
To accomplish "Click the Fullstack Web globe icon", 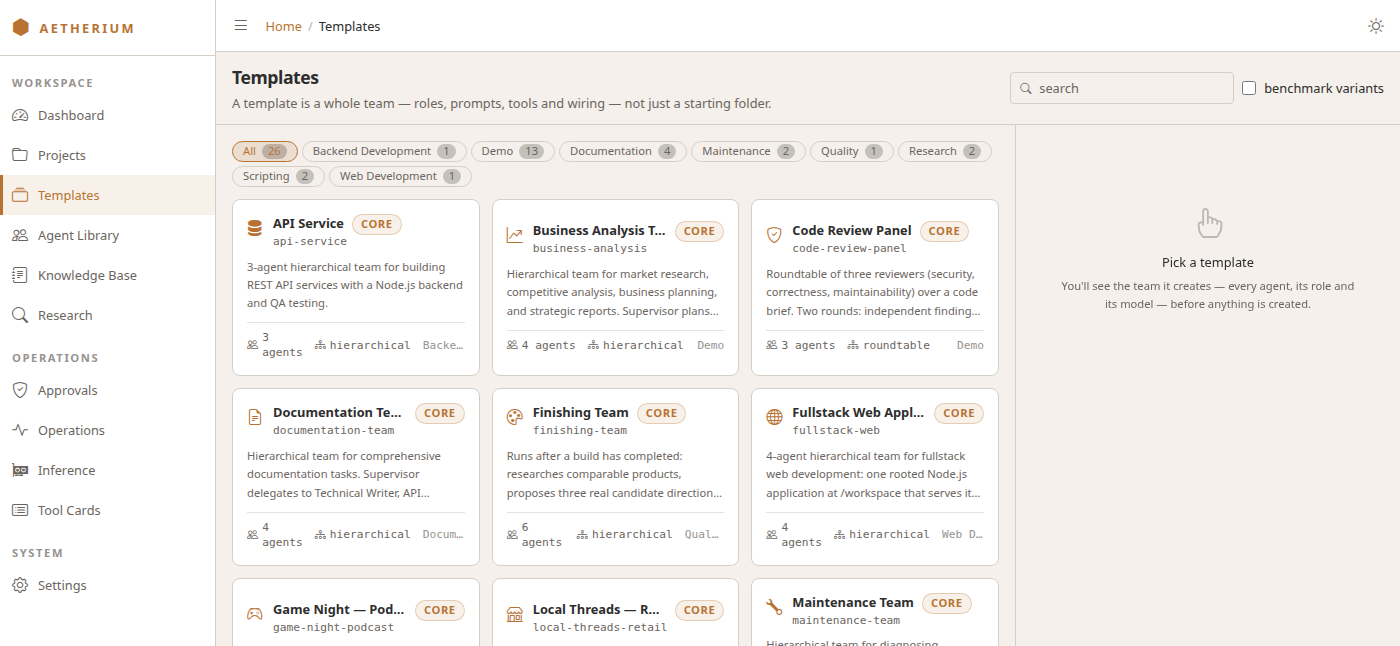I will [x=774, y=418].
